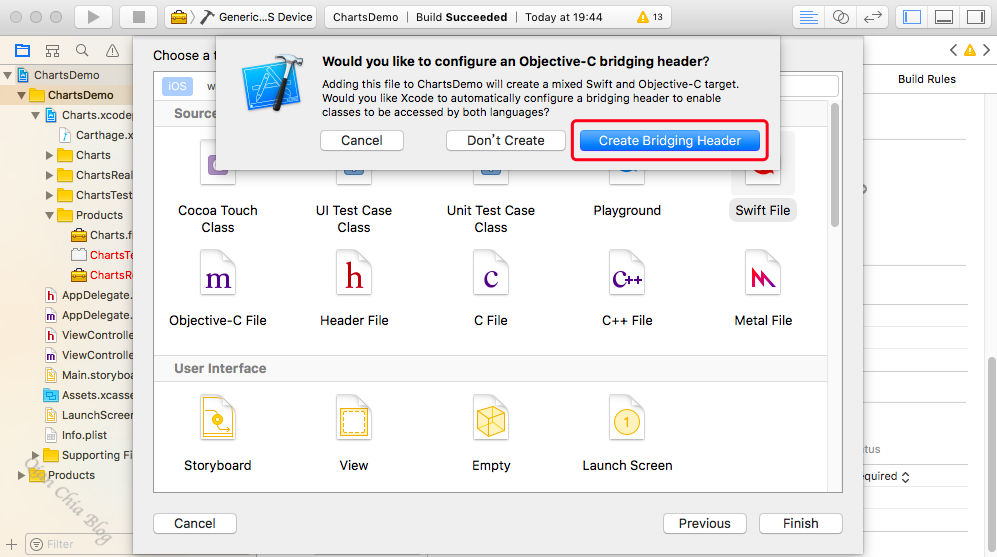Image resolution: width=997 pixels, height=557 pixels.
Task: Select LaunchScreen file in navigator
Action: pos(88,415)
